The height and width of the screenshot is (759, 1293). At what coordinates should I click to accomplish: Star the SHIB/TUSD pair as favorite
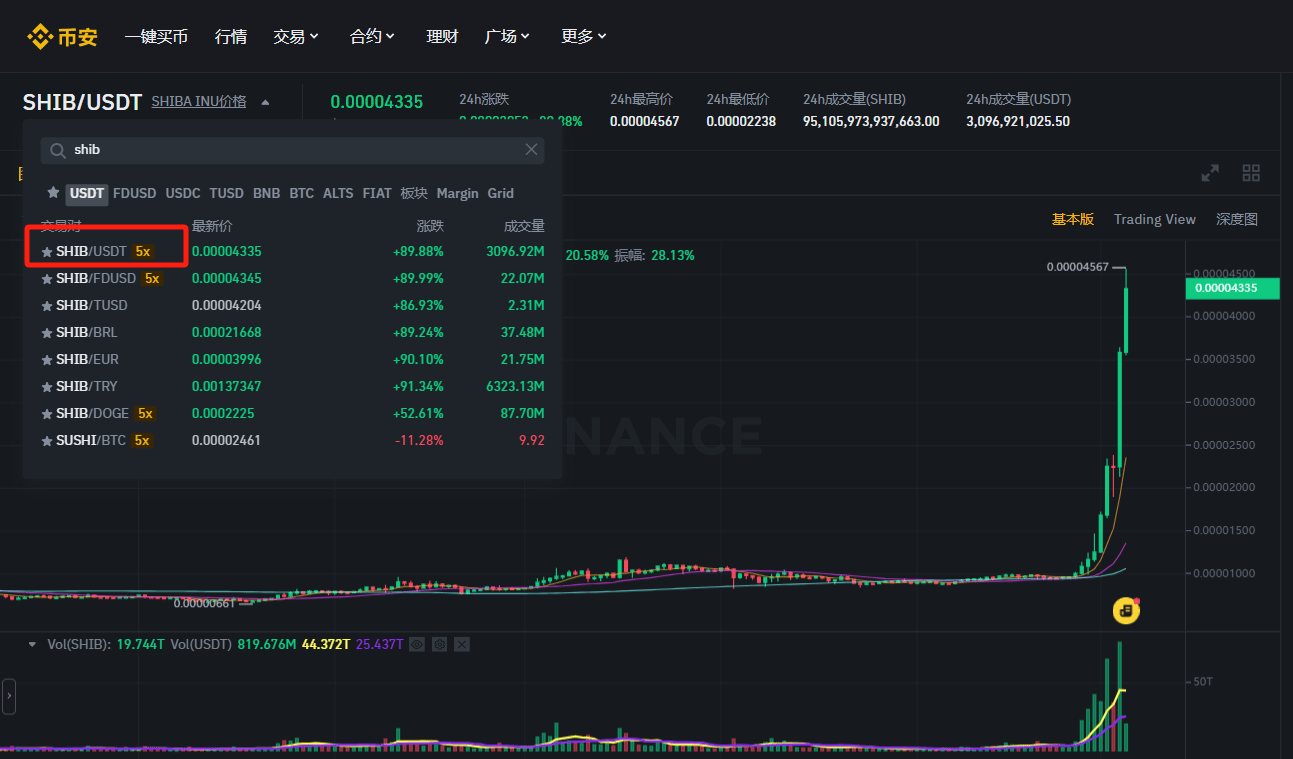point(47,306)
